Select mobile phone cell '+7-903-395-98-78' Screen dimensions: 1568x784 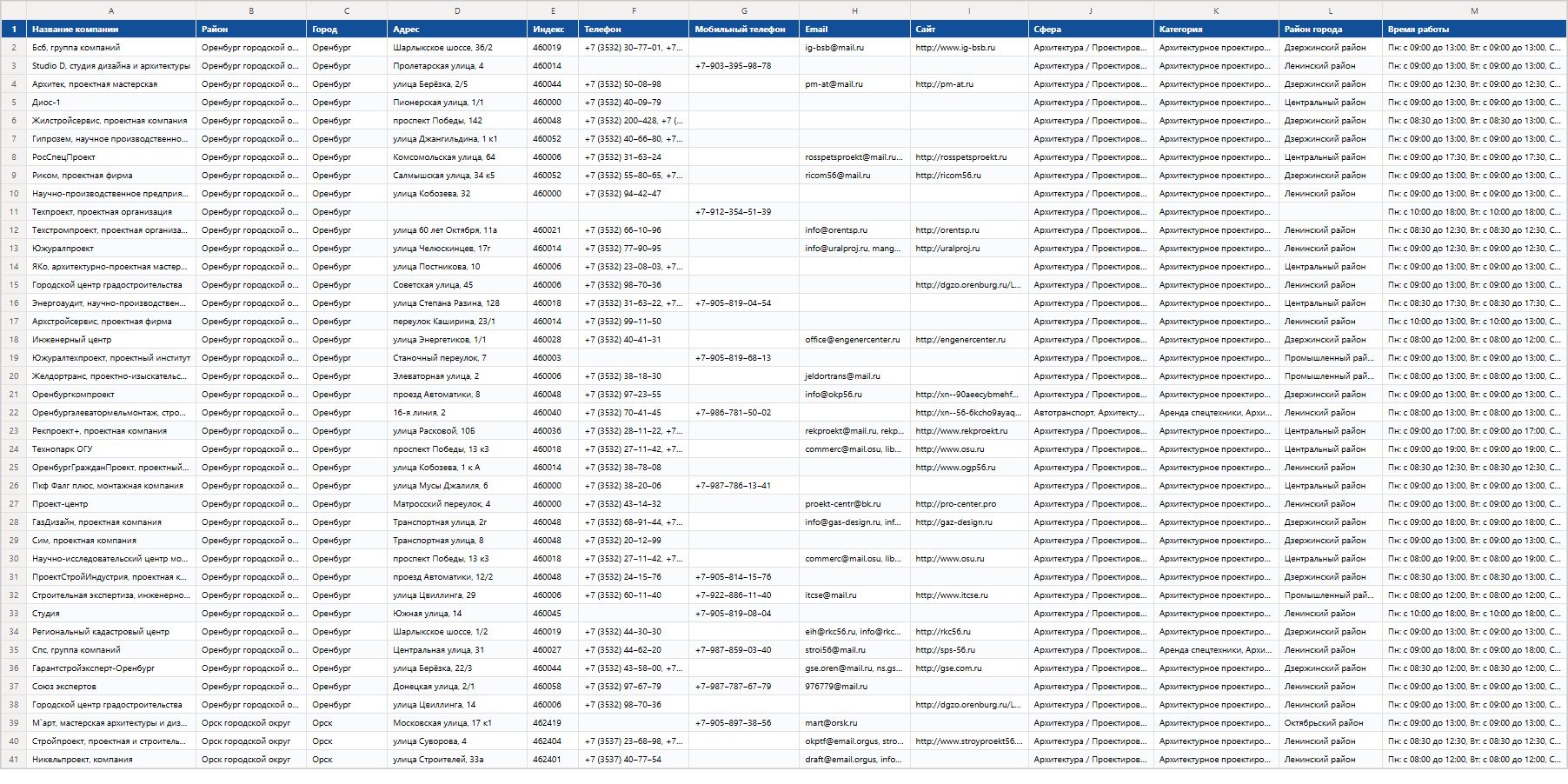(744, 66)
